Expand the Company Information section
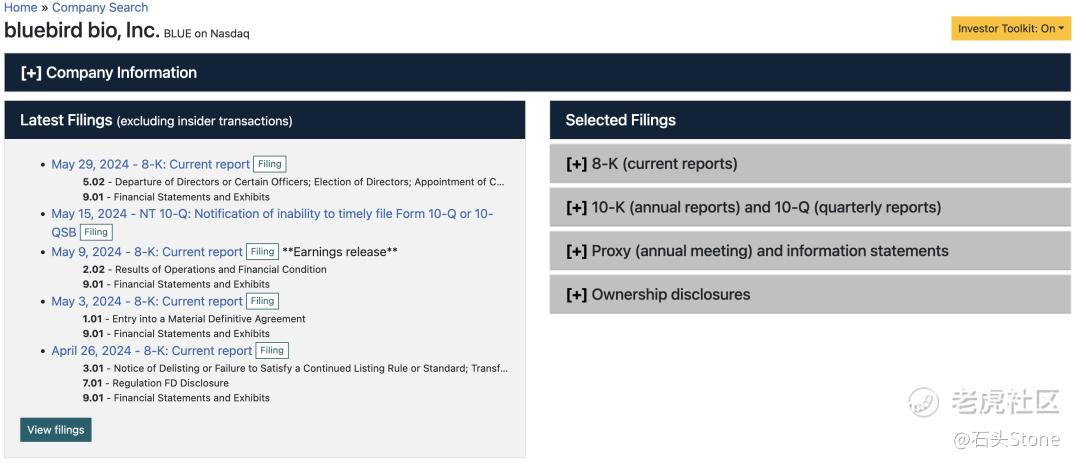 (x=109, y=73)
